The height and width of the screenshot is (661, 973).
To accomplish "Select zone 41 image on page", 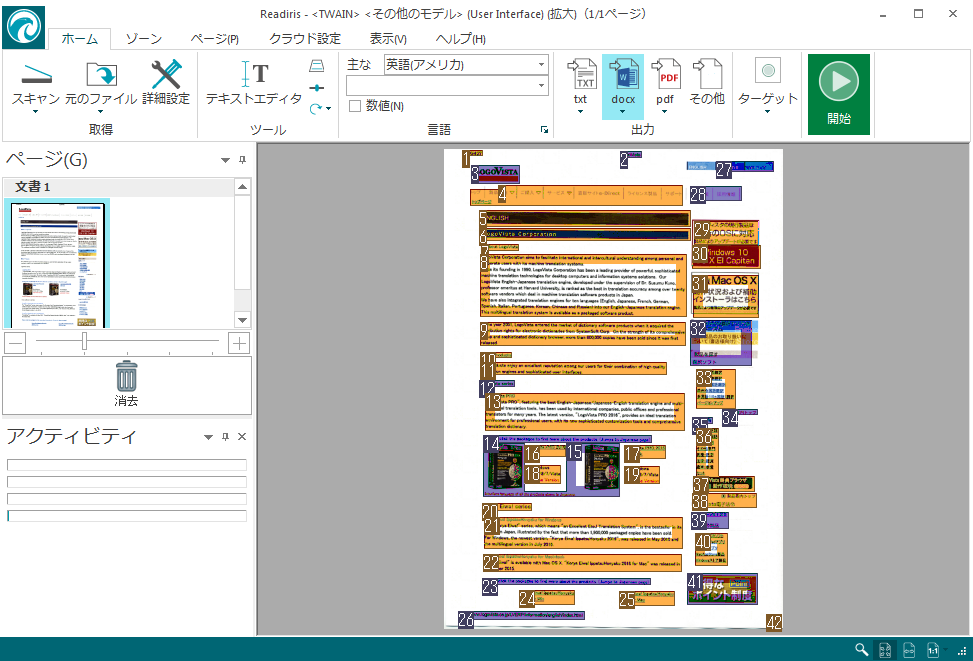I will [x=722, y=589].
